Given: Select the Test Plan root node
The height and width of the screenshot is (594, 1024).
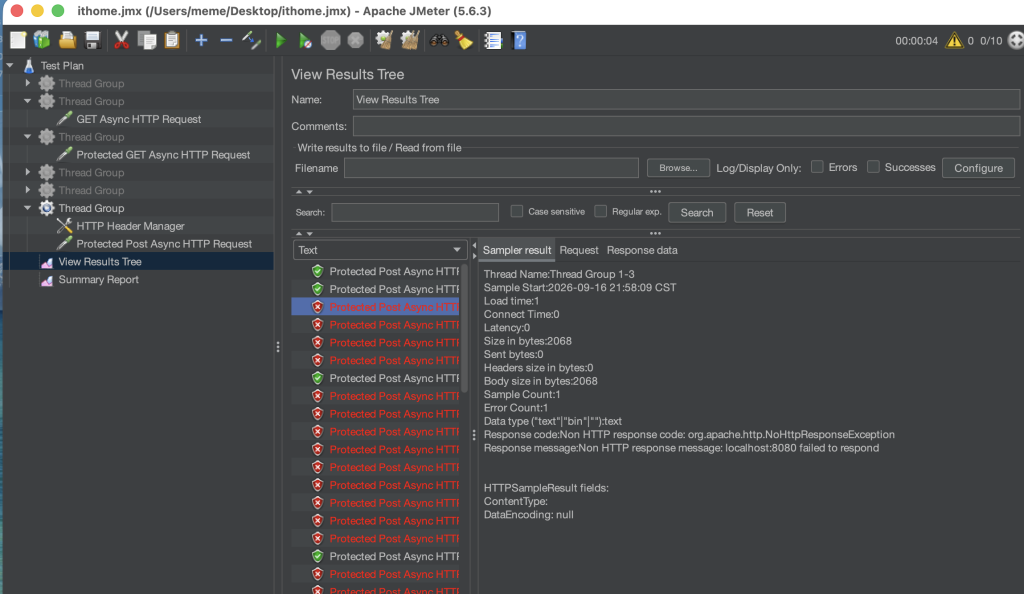Looking at the screenshot, I should point(62,65).
